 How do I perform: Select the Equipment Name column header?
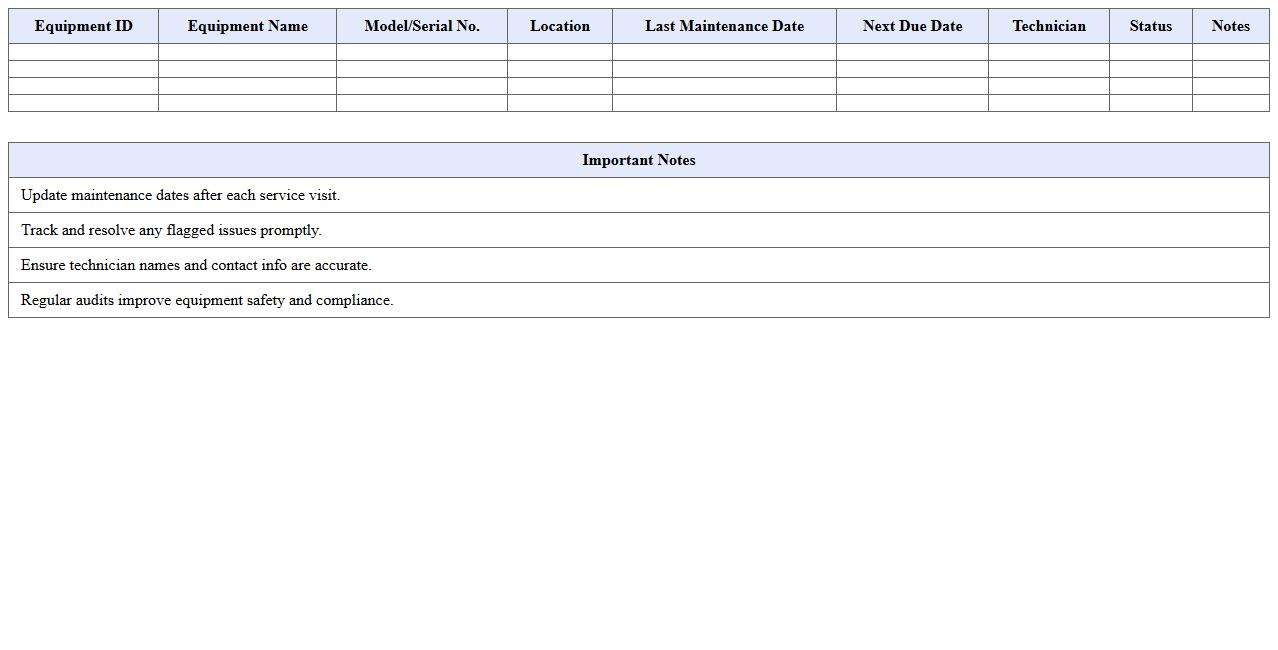coord(247,26)
